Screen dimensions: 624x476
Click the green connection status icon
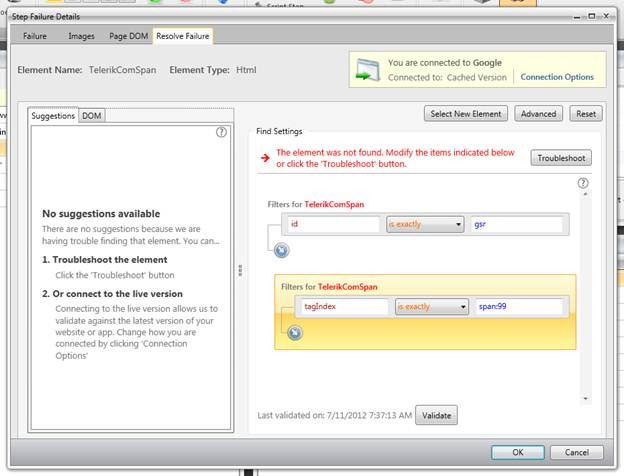tap(368, 71)
